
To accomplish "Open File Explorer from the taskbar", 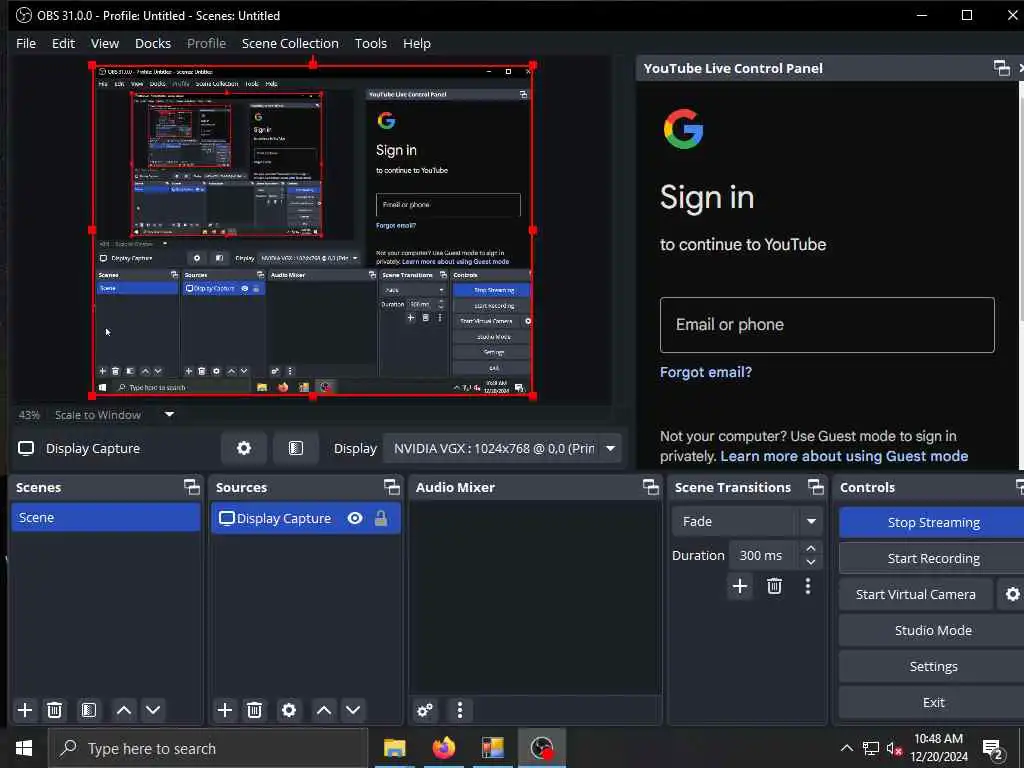I will pos(394,748).
